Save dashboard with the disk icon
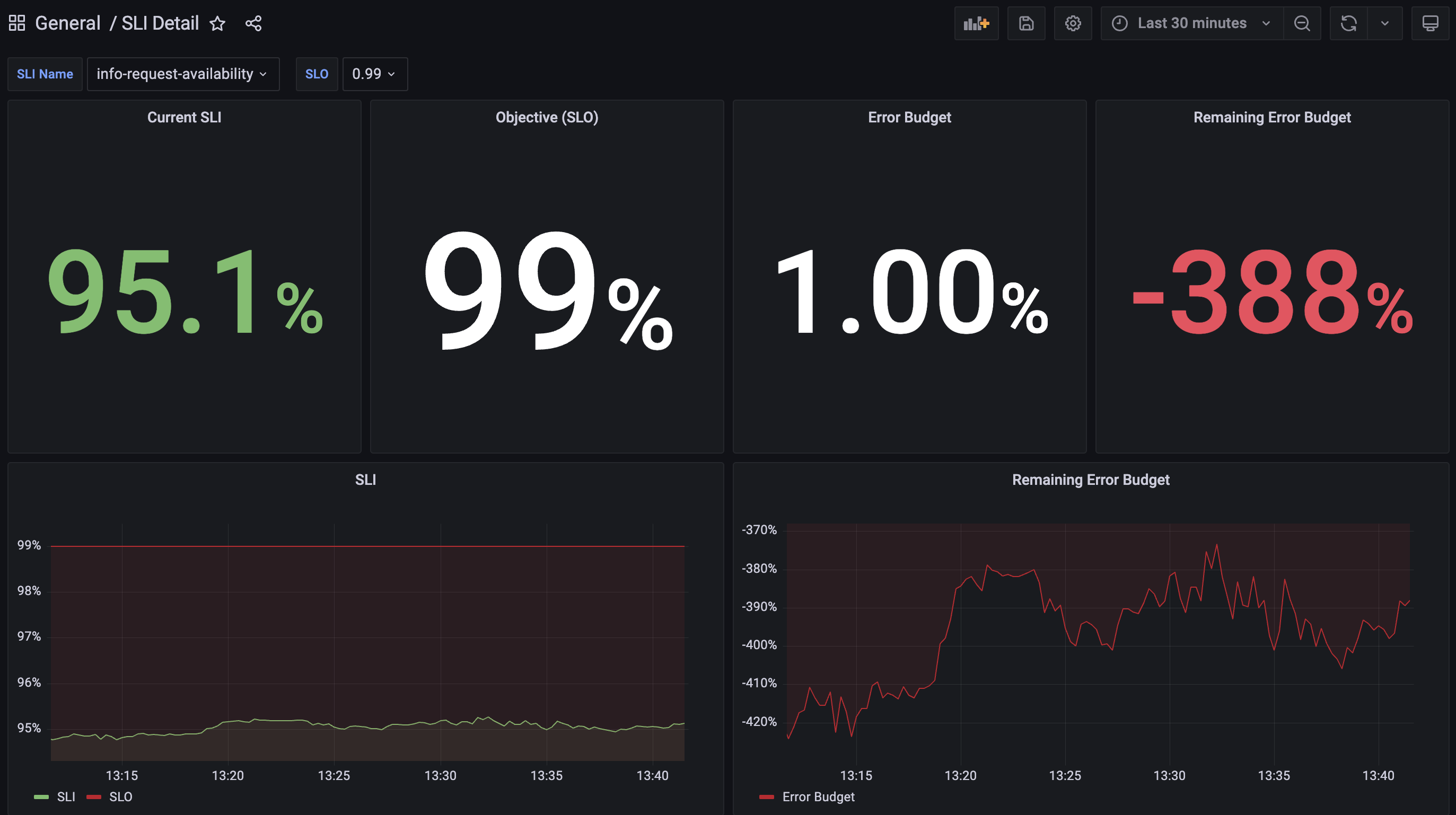The height and width of the screenshot is (815, 1456). [1026, 23]
